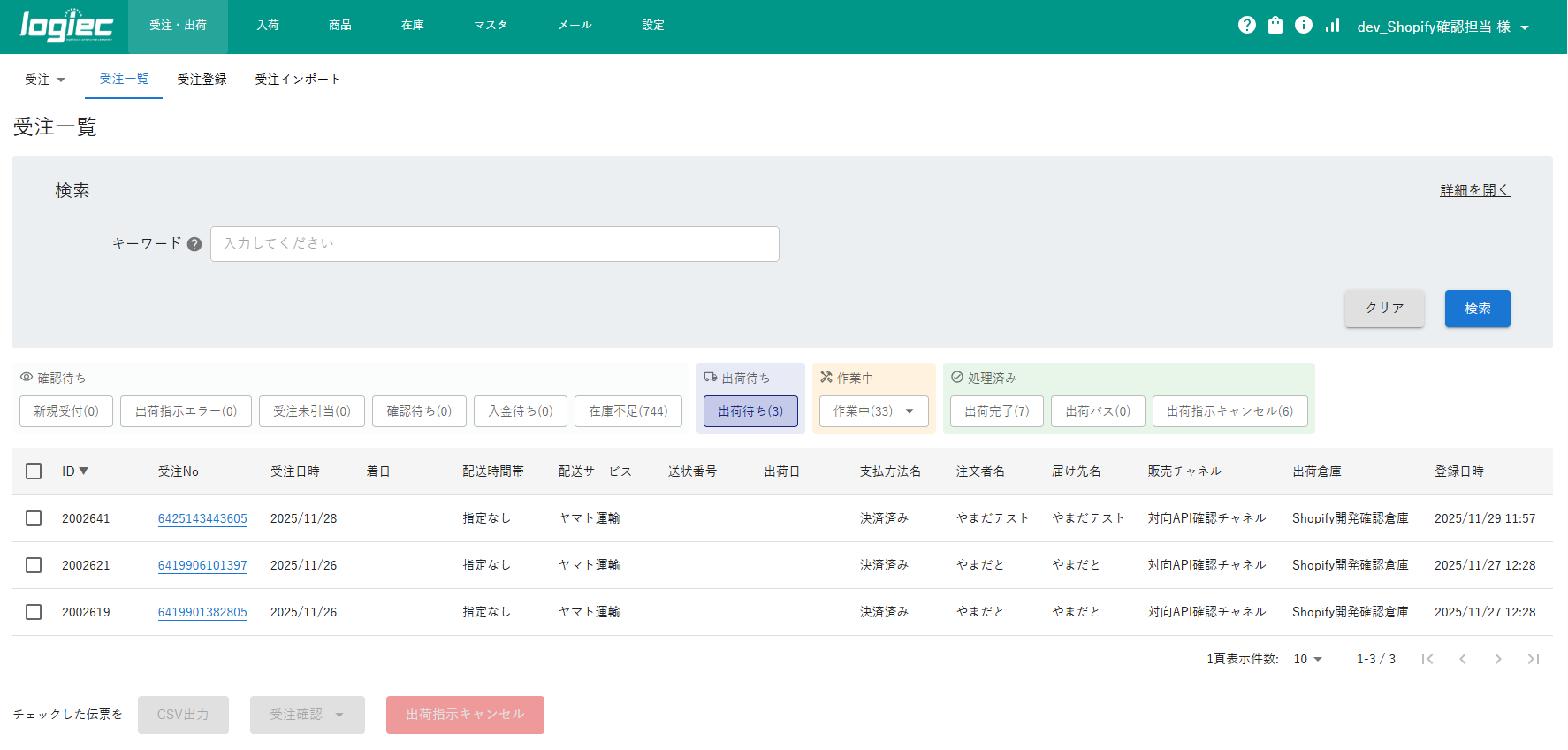Switch to the 受注登録 tab
The image size is (1568, 750).
(x=202, y=80)
